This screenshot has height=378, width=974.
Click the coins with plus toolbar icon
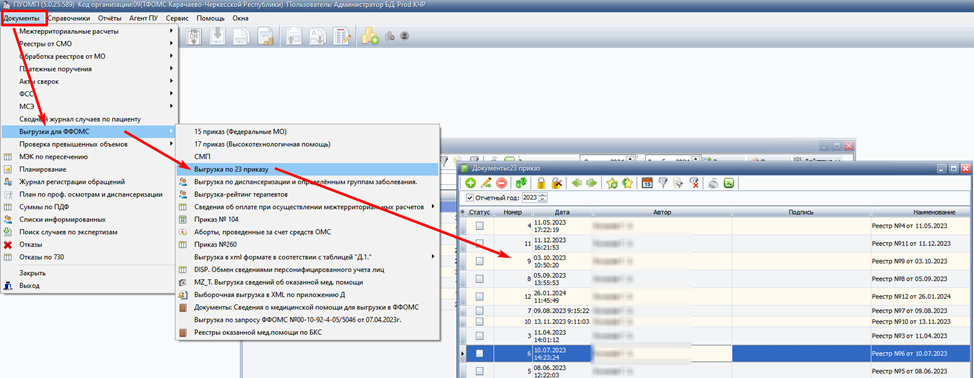pyautogui.click(x=370, y=37)
